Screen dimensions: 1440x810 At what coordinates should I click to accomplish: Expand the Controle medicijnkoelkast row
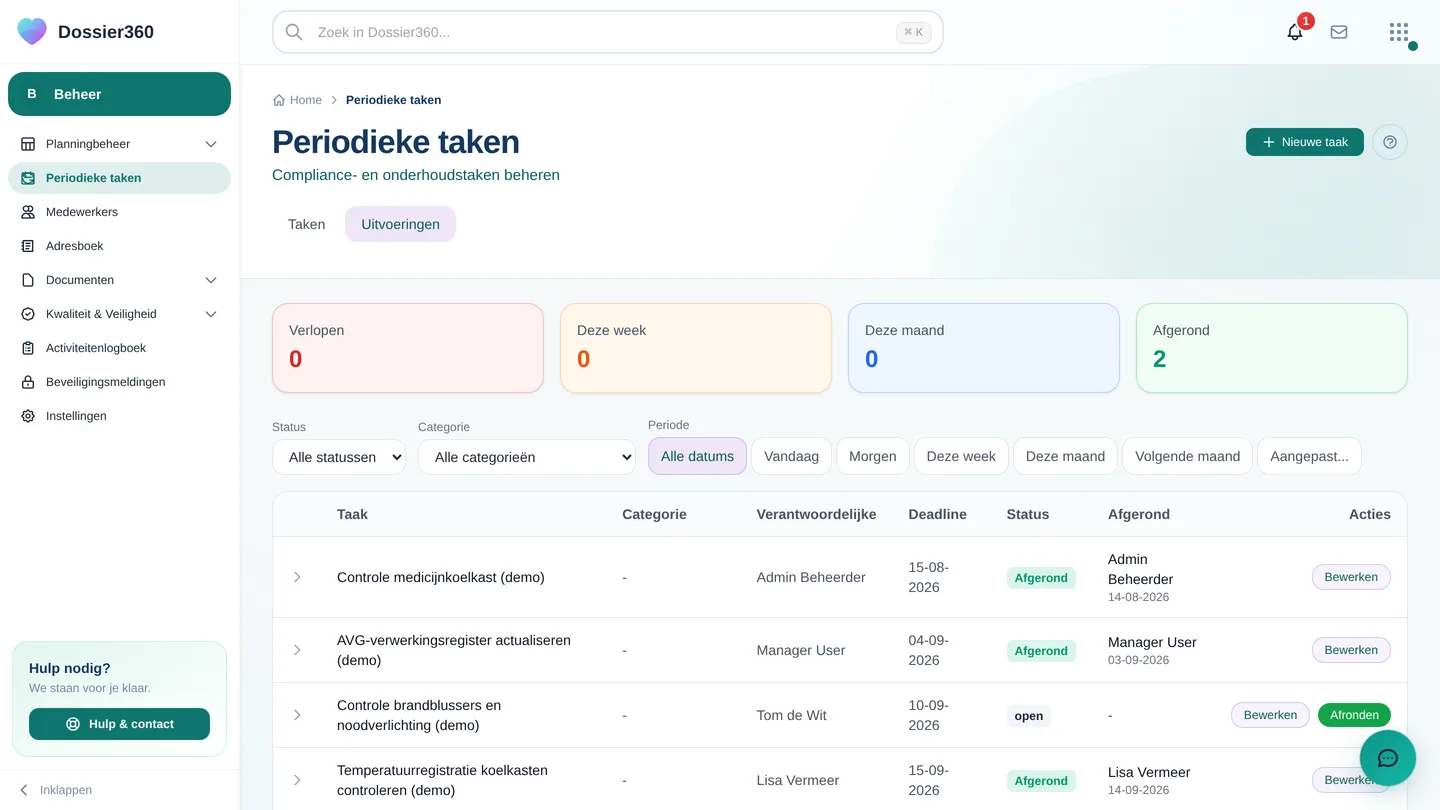[297, 577]
